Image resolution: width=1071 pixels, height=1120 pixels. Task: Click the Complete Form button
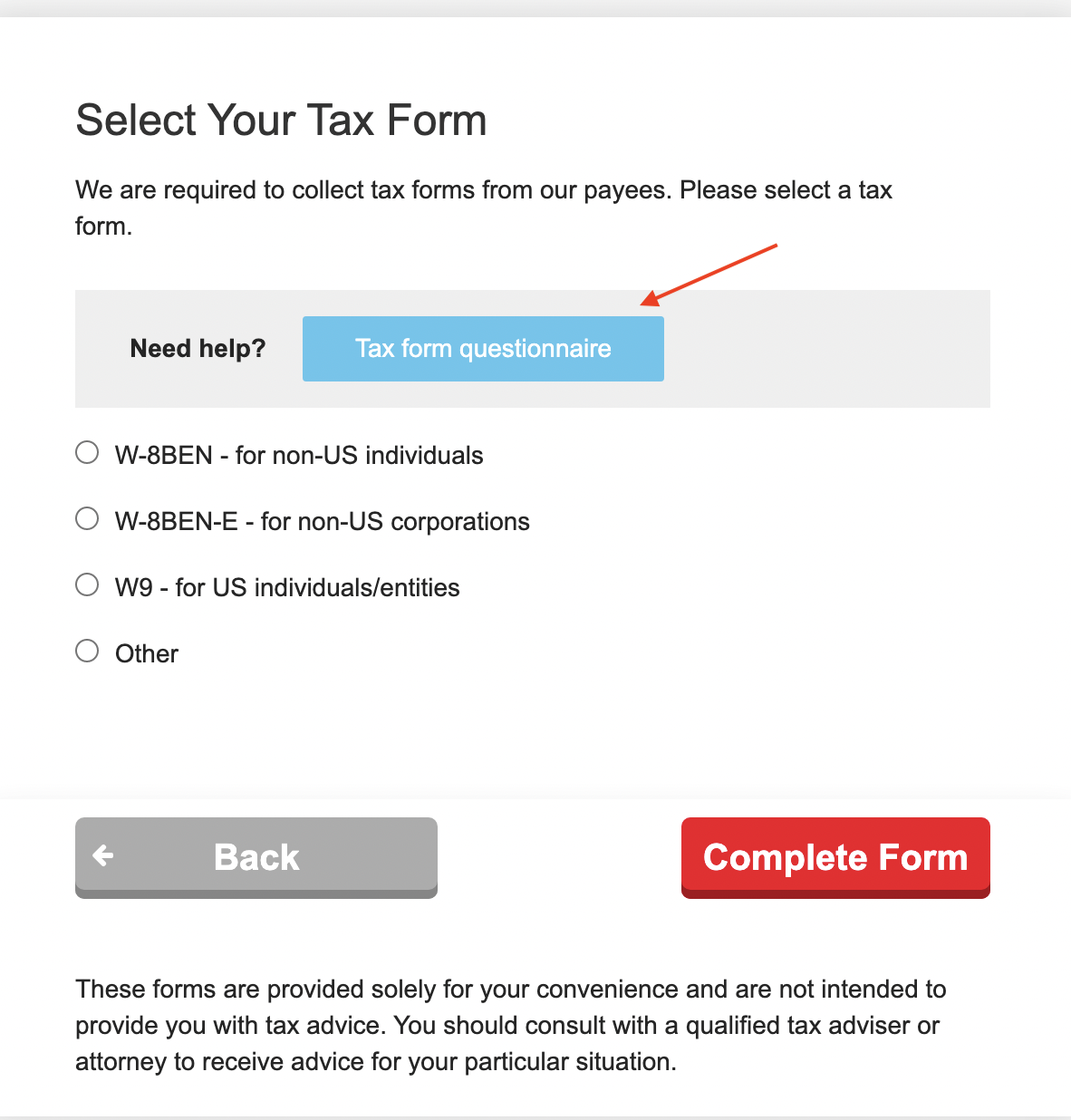(x=835, y=857)
